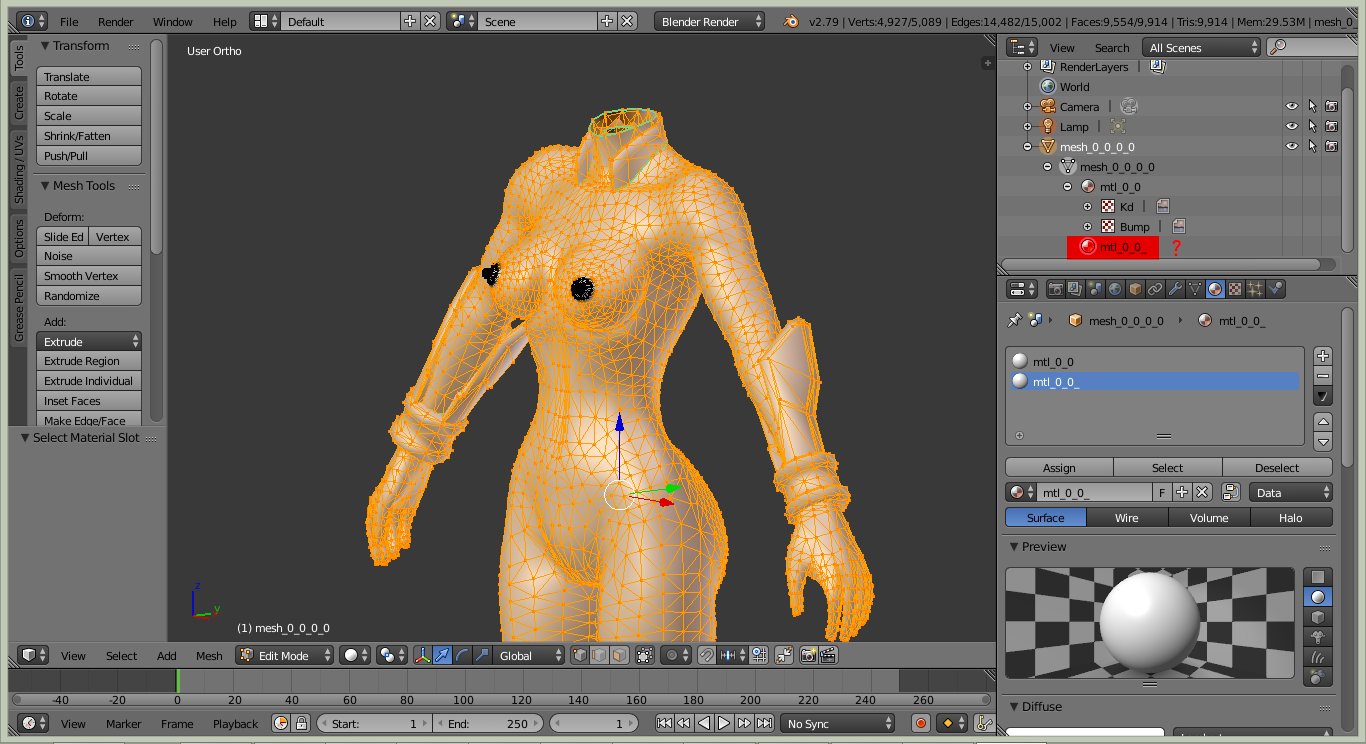Screen dimensions: 1366x744
Task: Click the Extrude Region button
Action: 89,361
